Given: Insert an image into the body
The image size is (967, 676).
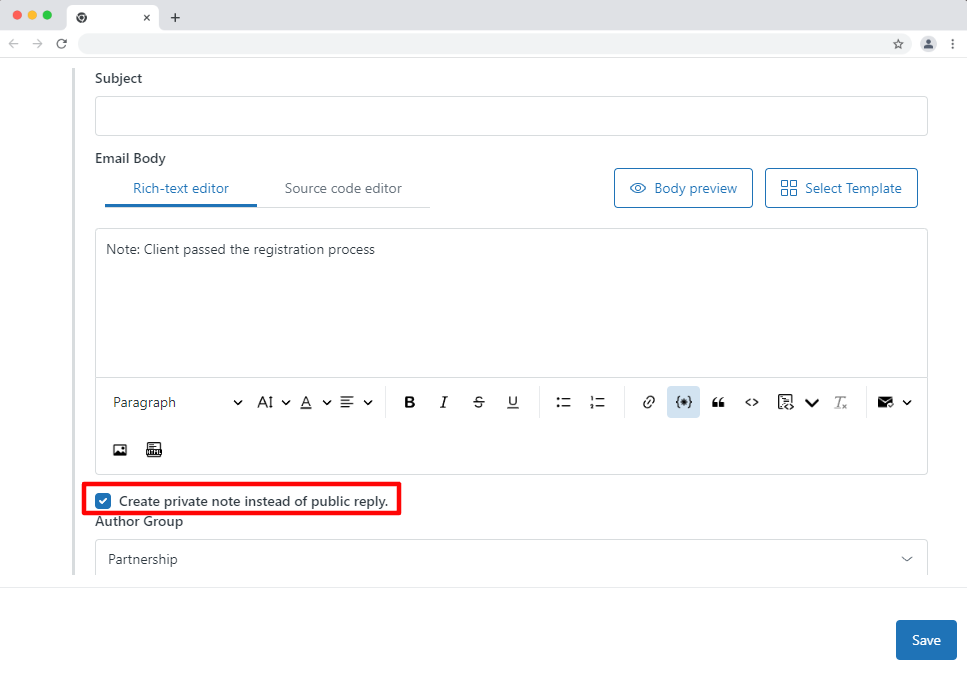Looking at the screenshot, I should pos(120,450).
